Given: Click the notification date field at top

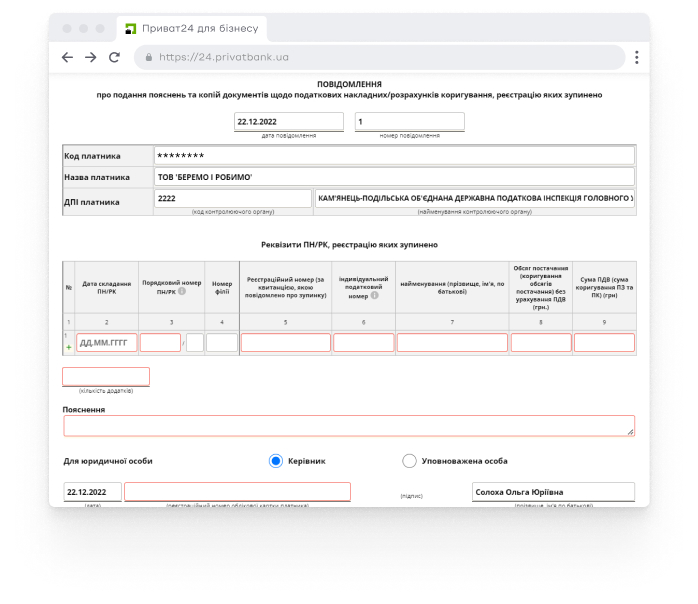Looking at the screenshot, I should (x=288, y=122).
